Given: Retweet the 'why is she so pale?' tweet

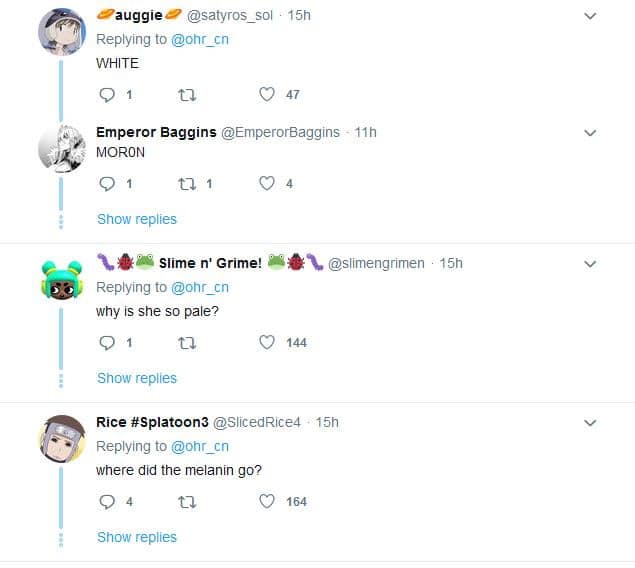Looking at the screenshot, I should (x=186, y=343).
